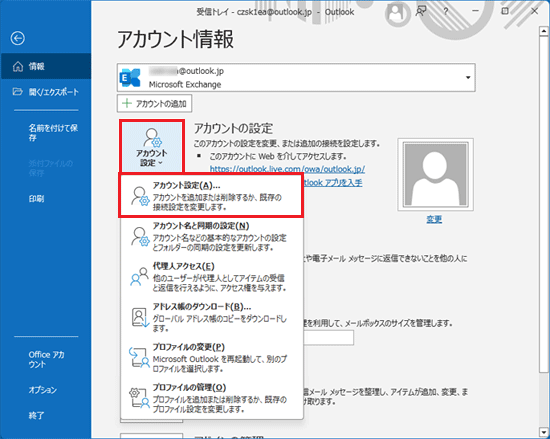Click the profile management gear icon
550x439 pixels.
[140, 398]
